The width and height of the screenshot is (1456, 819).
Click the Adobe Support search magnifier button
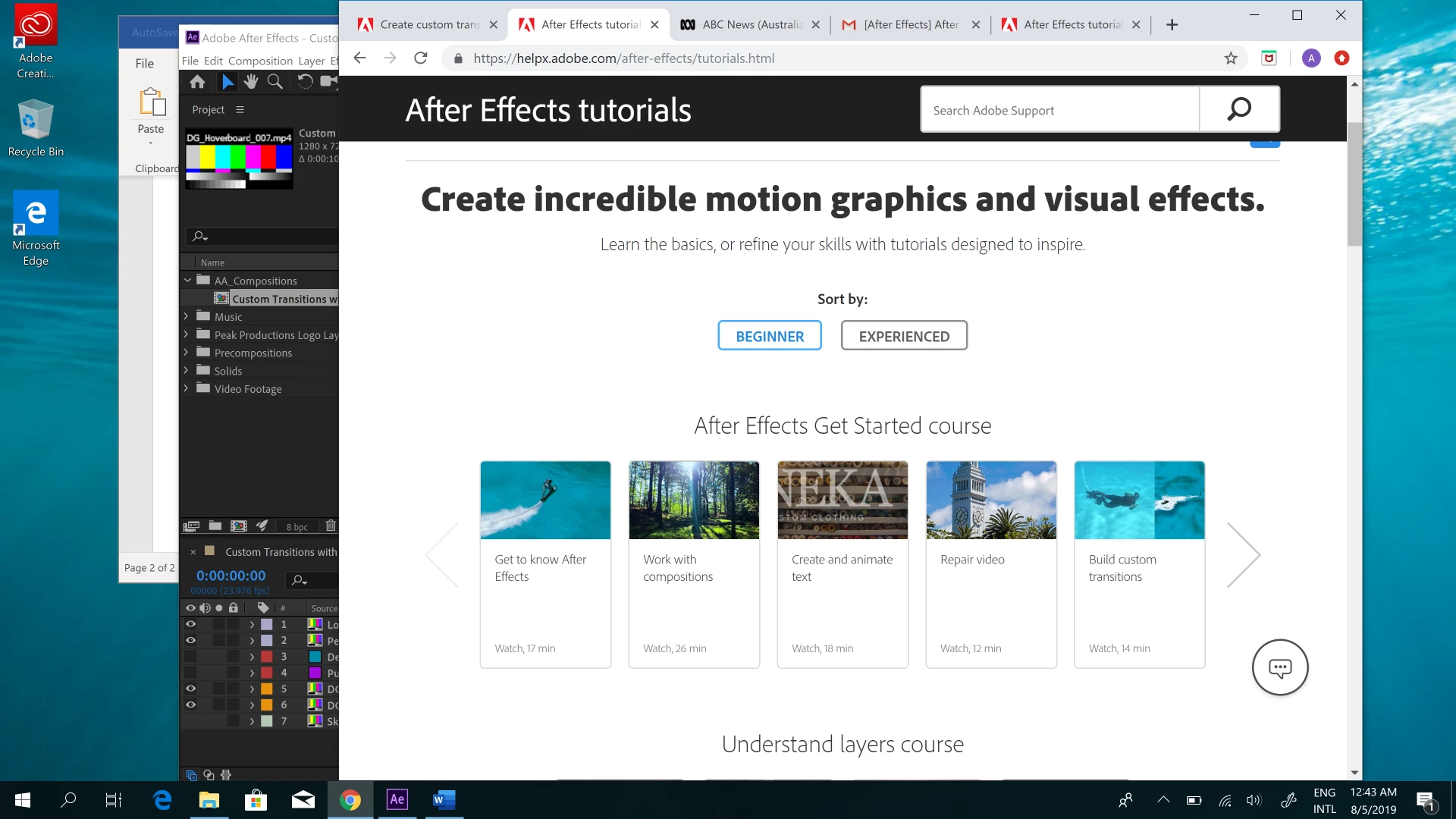[x=1239, y=110]
